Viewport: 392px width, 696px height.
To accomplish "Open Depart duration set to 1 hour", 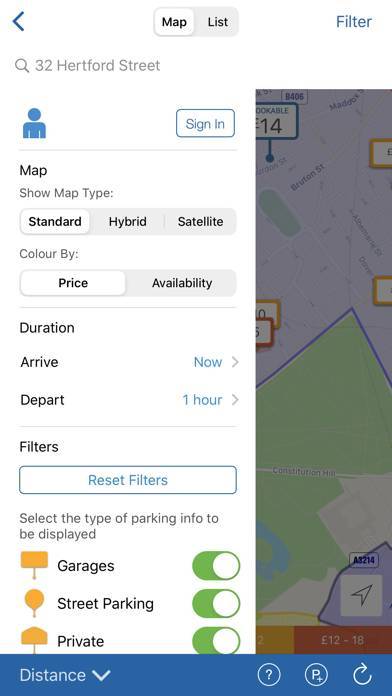I will (x=130, y=400).
